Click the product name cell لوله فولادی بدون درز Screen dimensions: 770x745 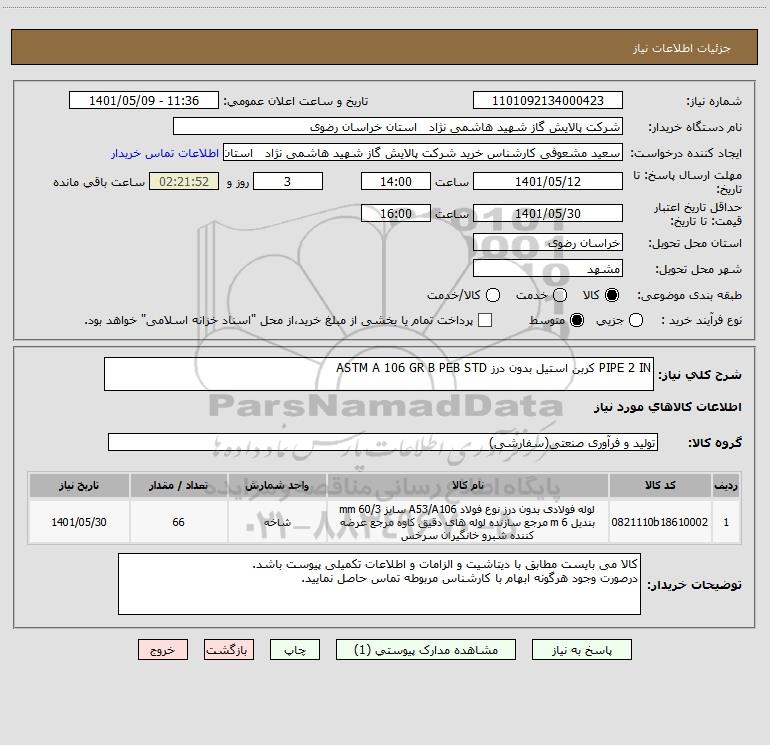click(x=468, y=522)
